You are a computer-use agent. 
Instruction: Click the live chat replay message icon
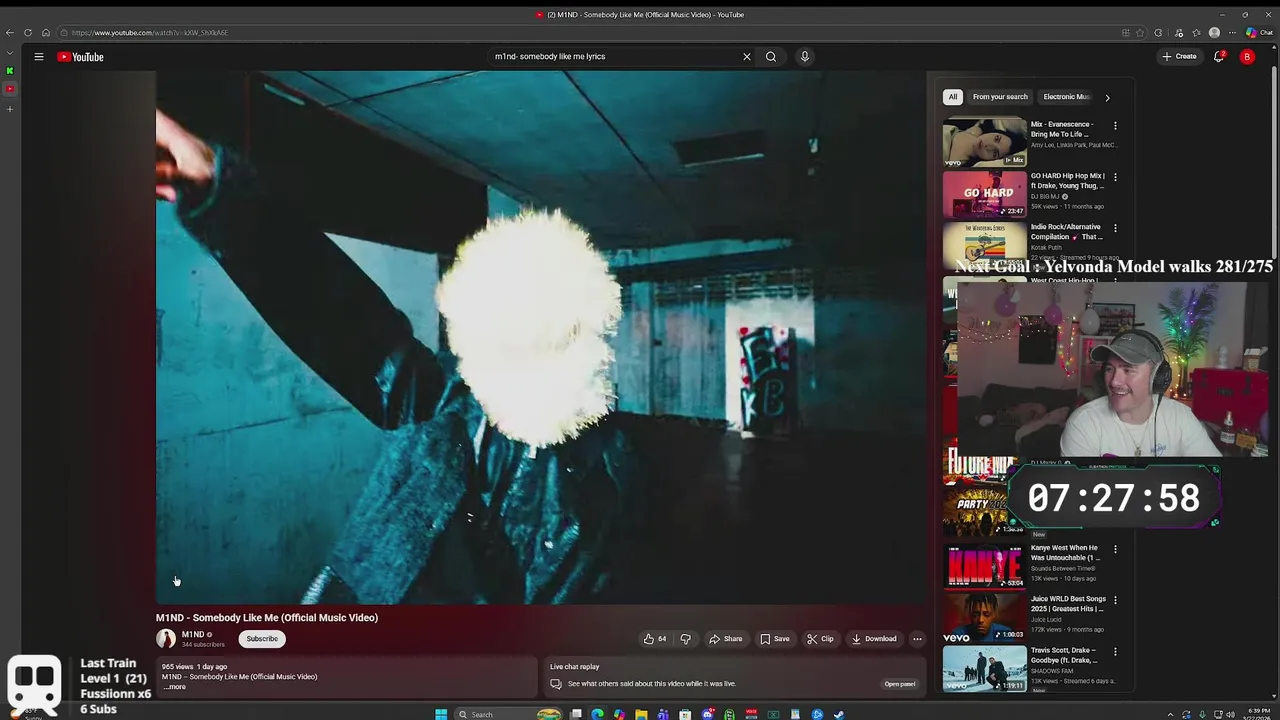[556, 684]
